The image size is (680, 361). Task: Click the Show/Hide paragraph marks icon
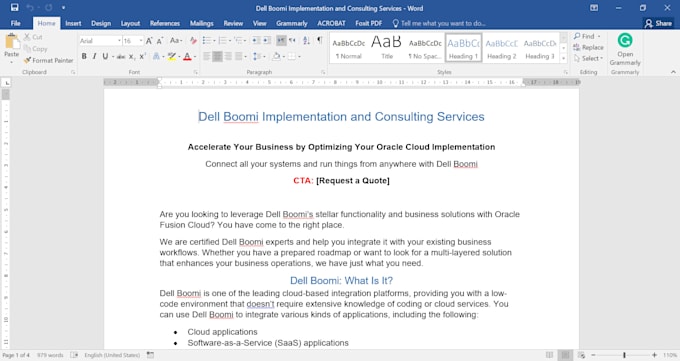(x=320, y=40)
